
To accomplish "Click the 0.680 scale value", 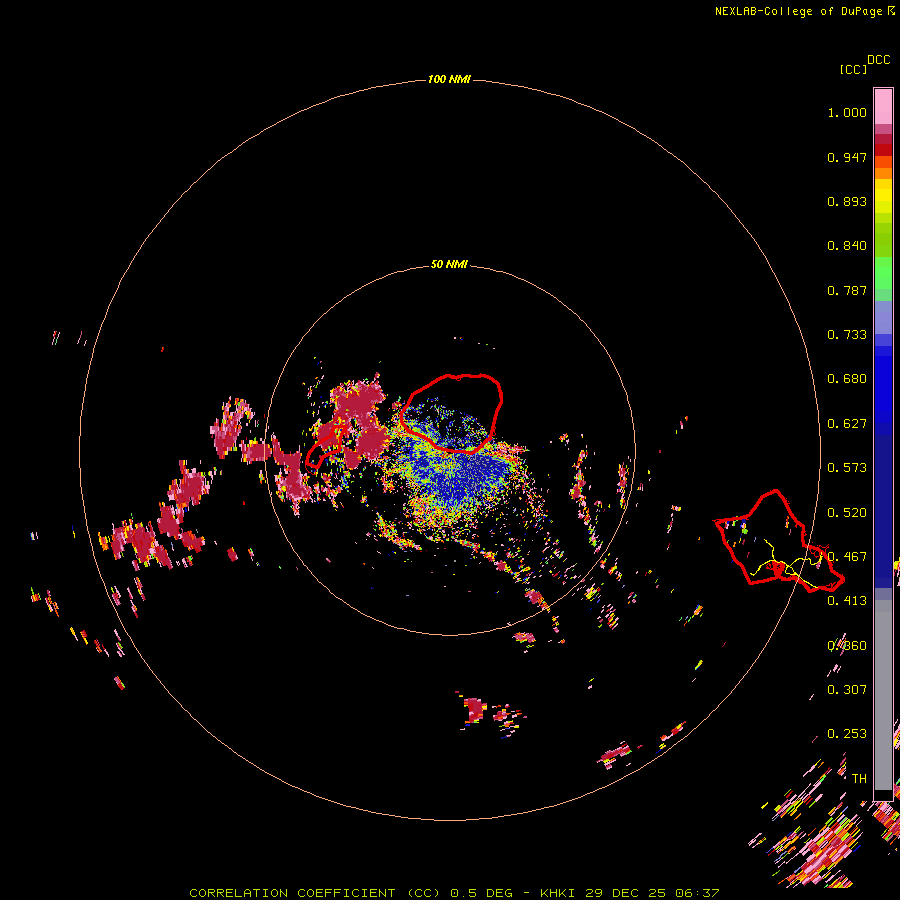I will 847,379.
